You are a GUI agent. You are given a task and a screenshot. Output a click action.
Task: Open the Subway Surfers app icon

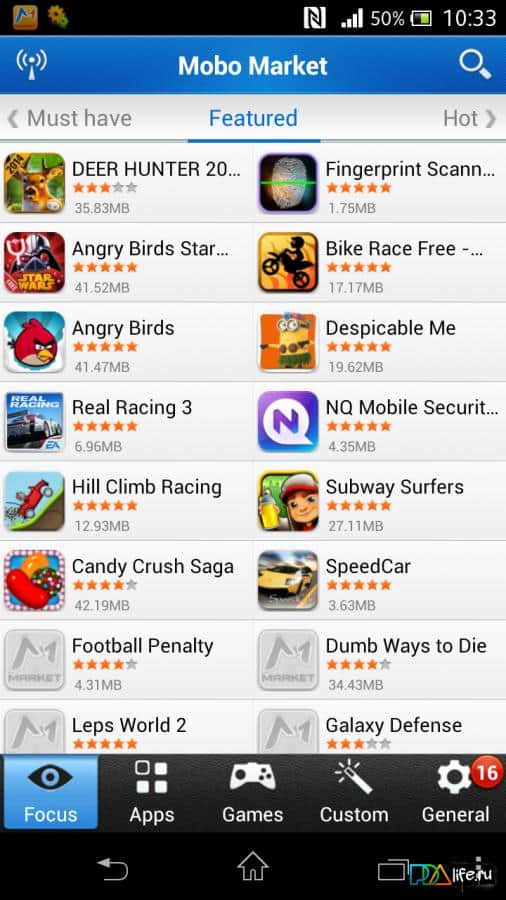[288, 501]
